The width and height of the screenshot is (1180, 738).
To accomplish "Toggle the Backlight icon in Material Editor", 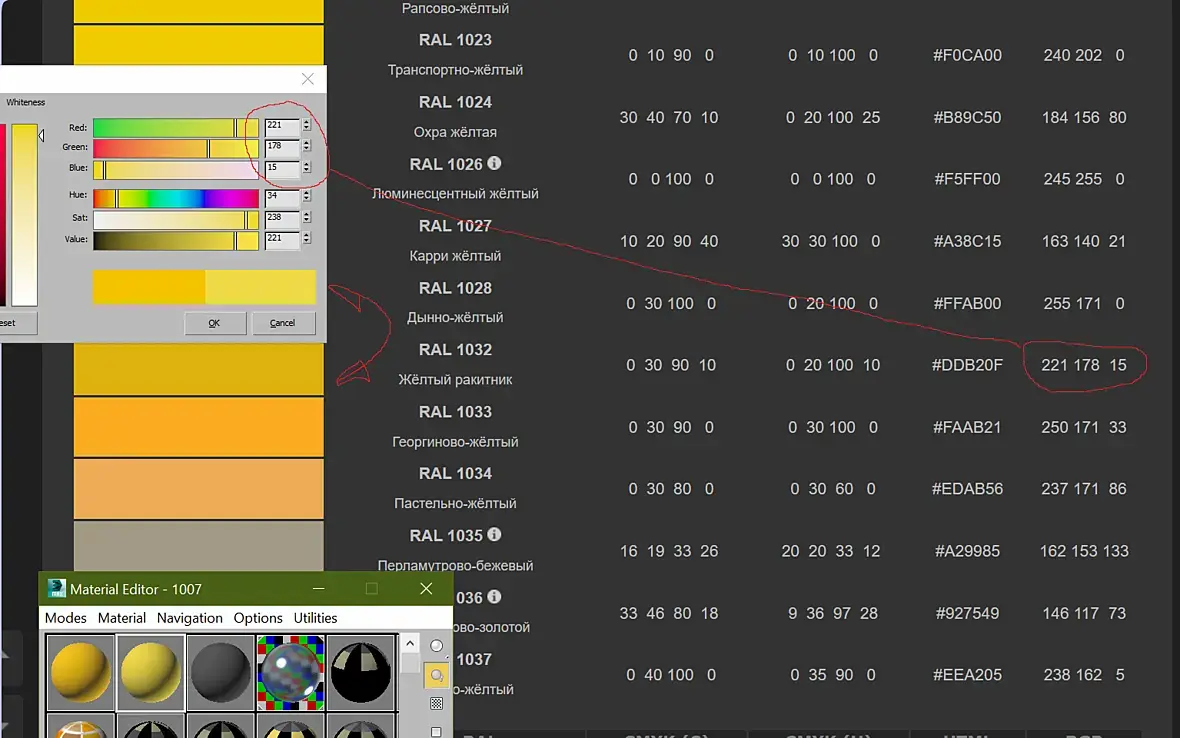I will pyautogui.click(x=436, y=675).
